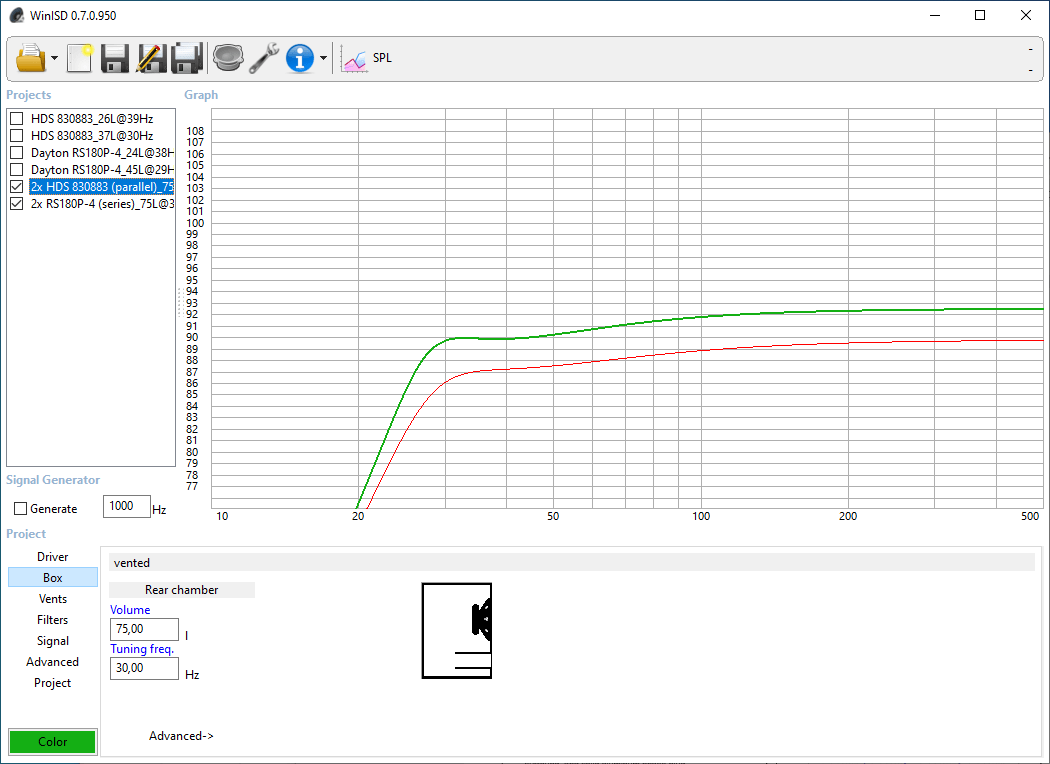Select the HDS 830883_37L@30Hz project name
The width and height of the screenshot is (1050, 764).
pyautogui.click(x=92, y=136)
